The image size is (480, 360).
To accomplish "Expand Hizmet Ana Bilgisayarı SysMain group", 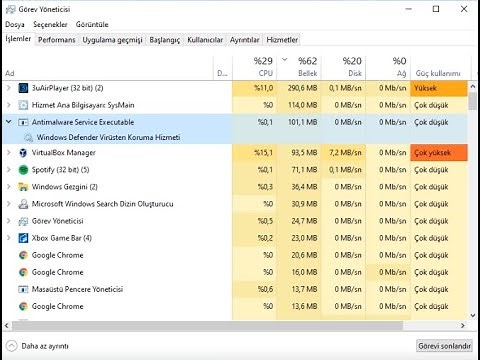I will 9,105.
